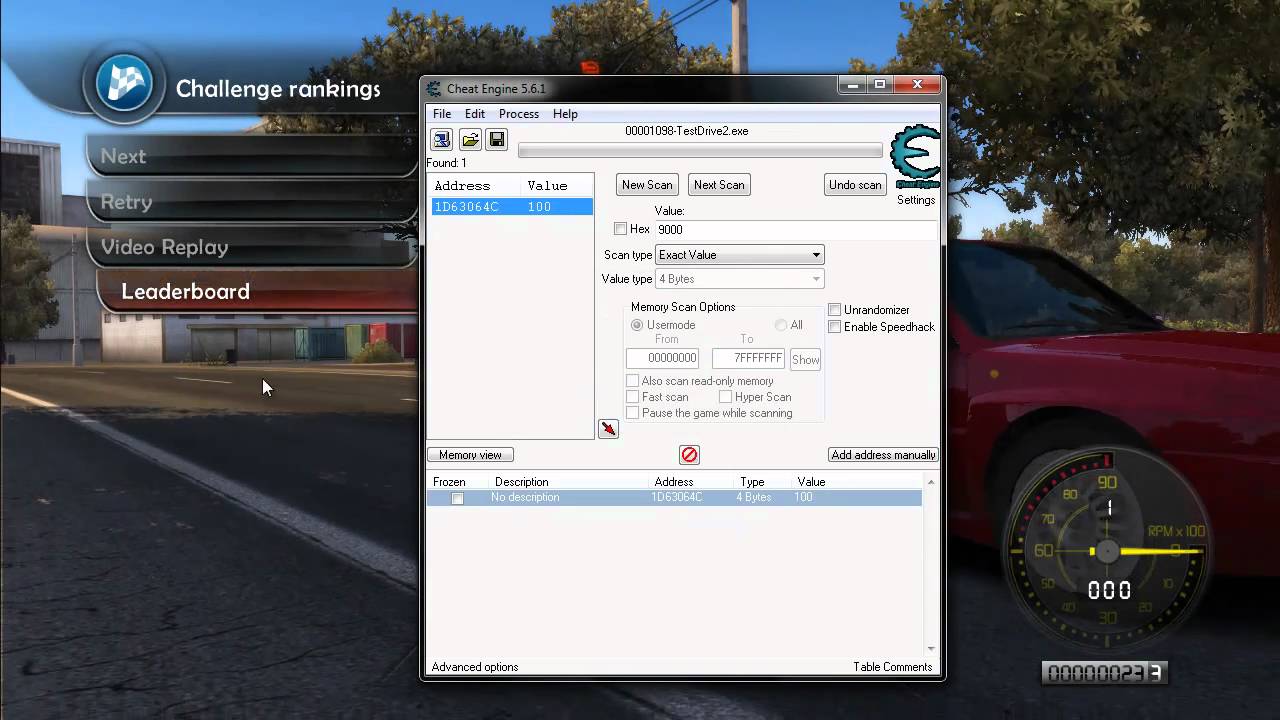Click the To address field 7FFFFFFF
The image size is (1280, 720).
click(x=748, y=358)
